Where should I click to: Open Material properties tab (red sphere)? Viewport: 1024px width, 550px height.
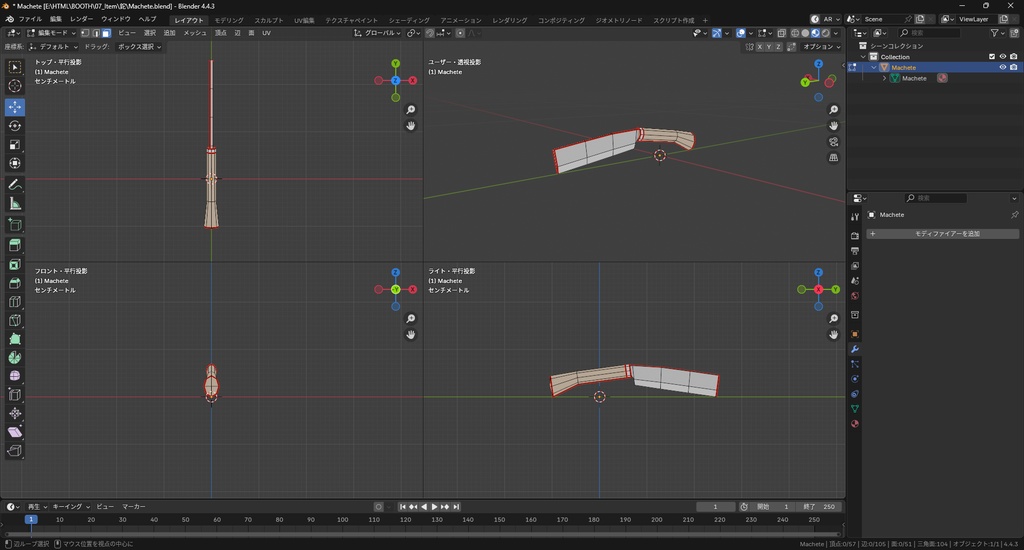pyautogui.click(x=855, y=424)
